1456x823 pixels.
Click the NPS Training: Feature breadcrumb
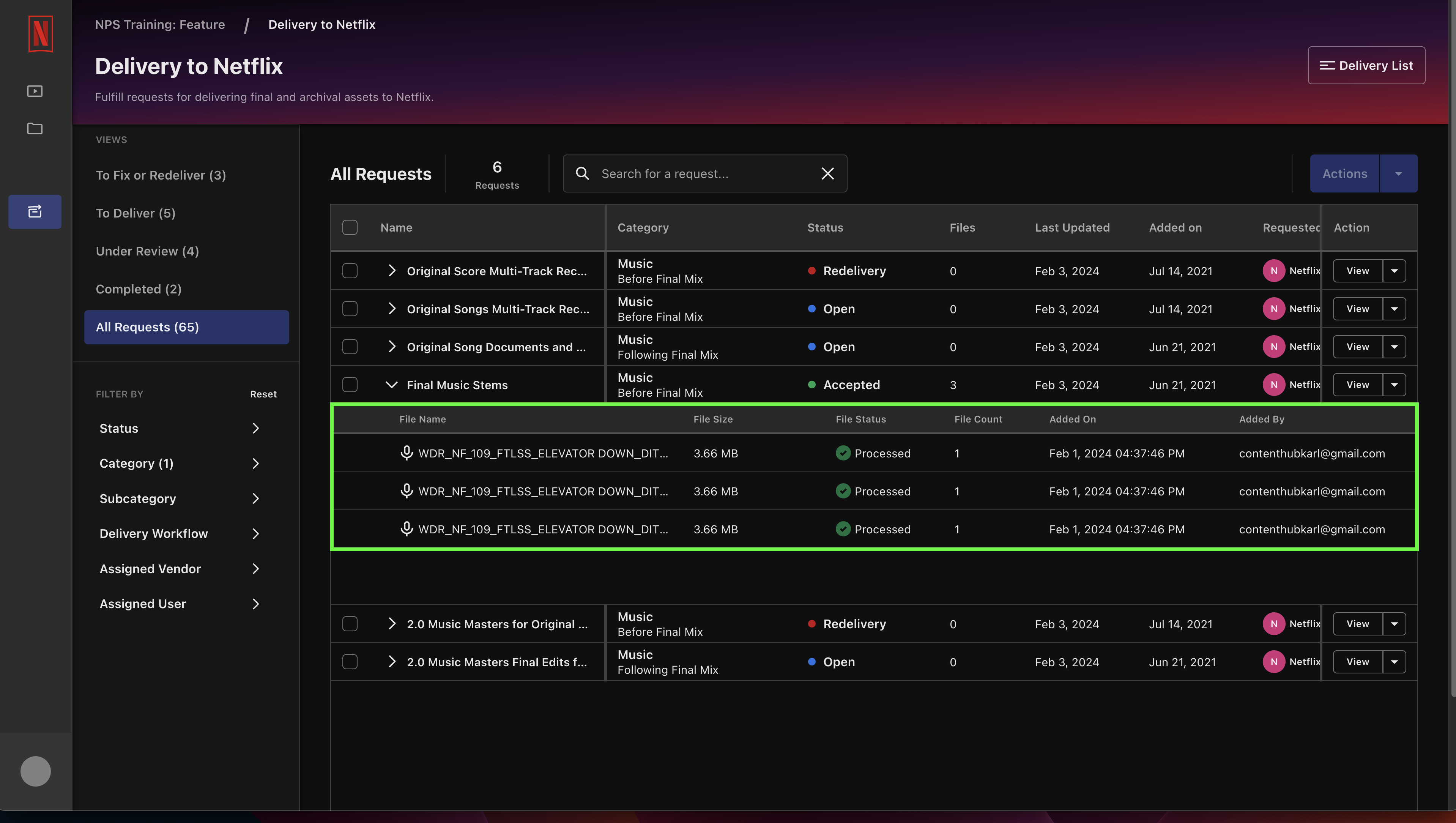click(x=160, y=24)
